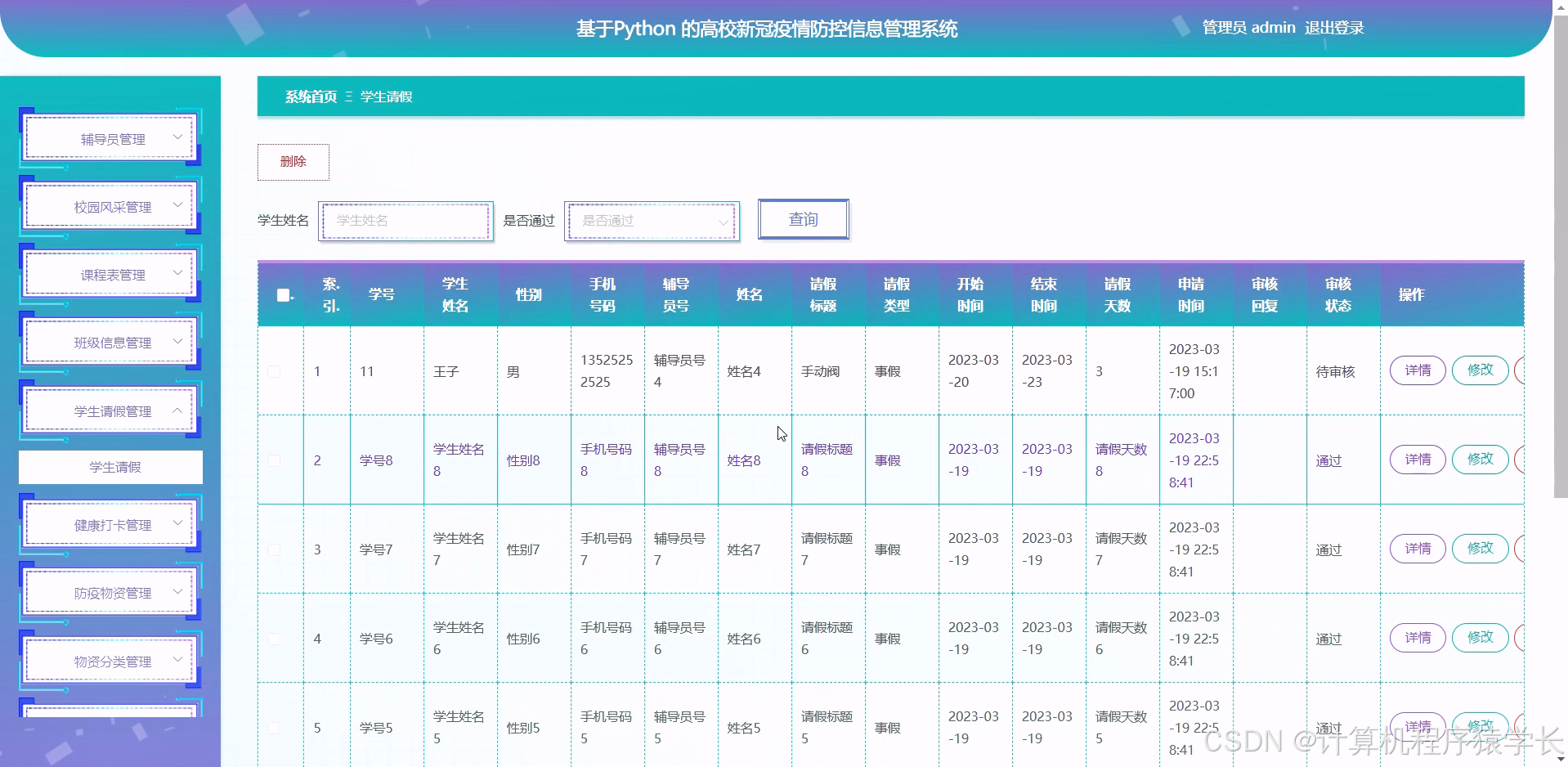The image size is (1568, 767).
Task: Click 修改 for row 学号8
Action: (x=1480, y=460)
